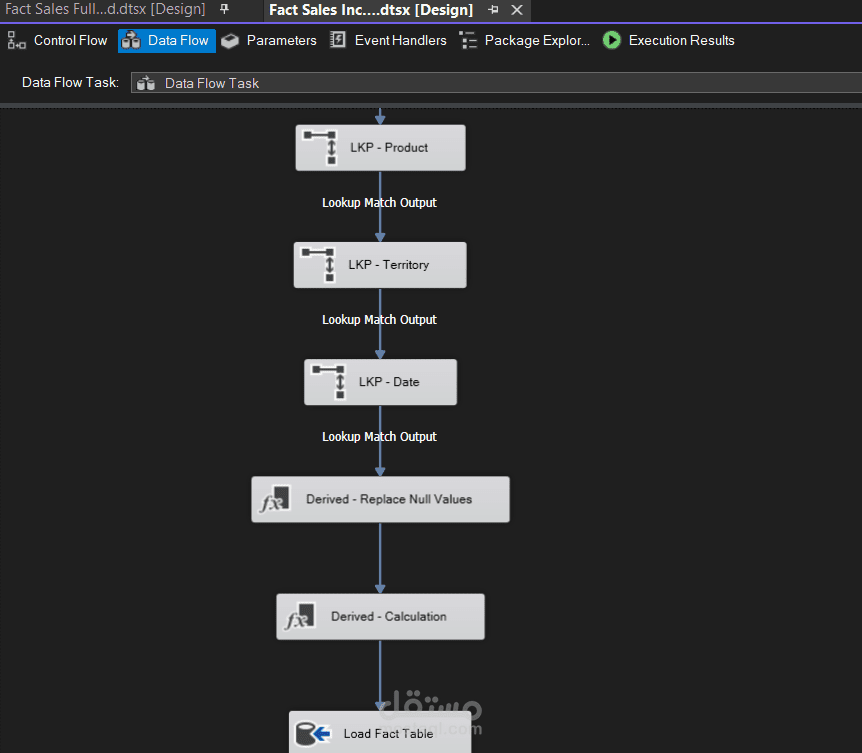The height and width of the screenshot is (753, 862).
Task: Select the LKP - Date component
Action: [x=380, y=382]
